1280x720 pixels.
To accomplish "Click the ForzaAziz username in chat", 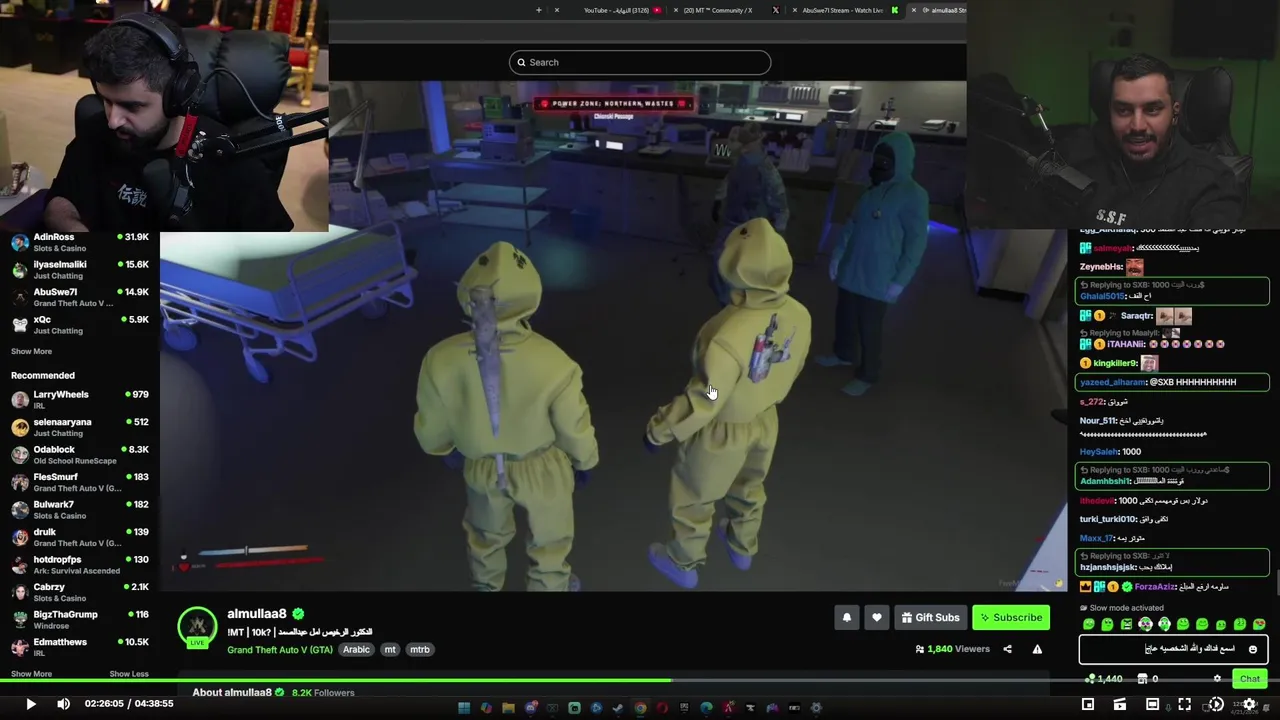I will (x=1155, y=587).
